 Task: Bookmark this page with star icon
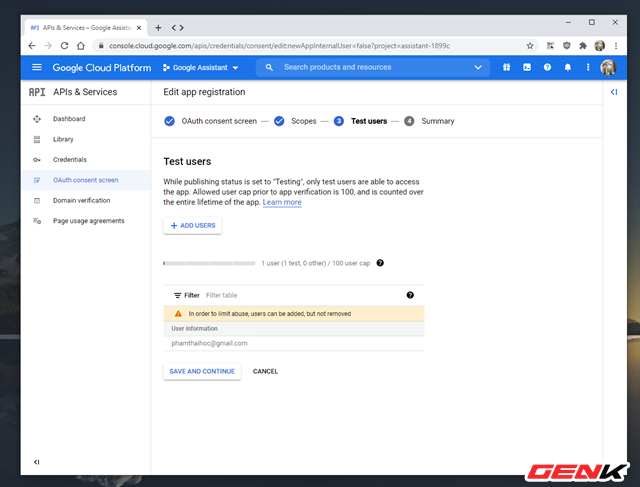530,46
